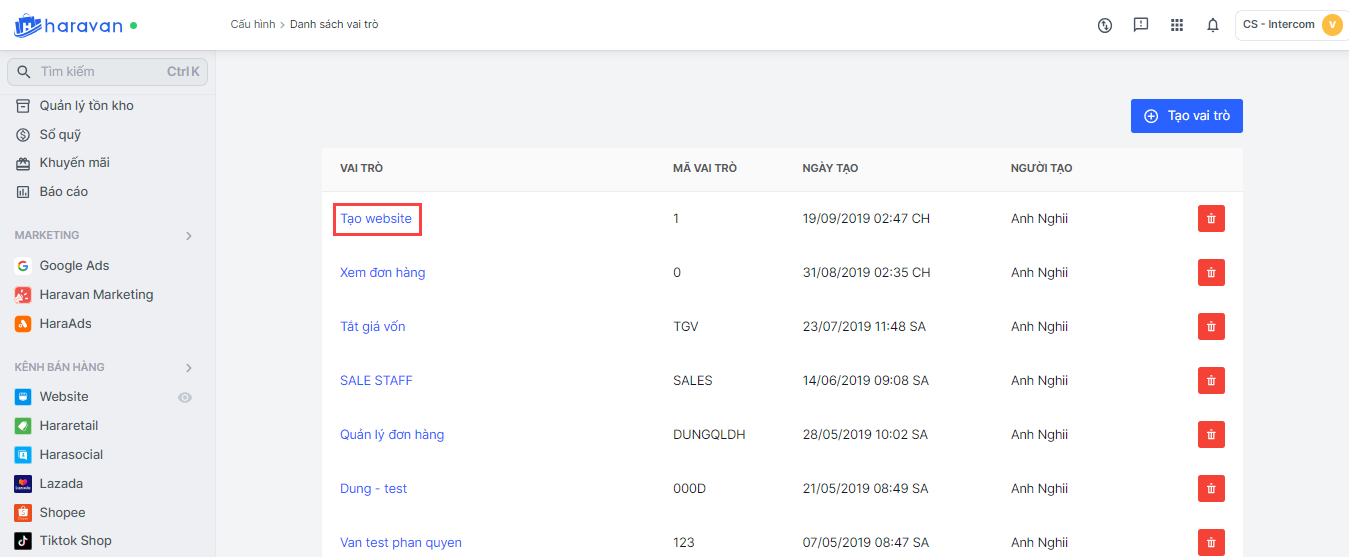Screen dimensions: 1349x557
Task: Open Báo cáo menu item
Action: coord(64,192)
